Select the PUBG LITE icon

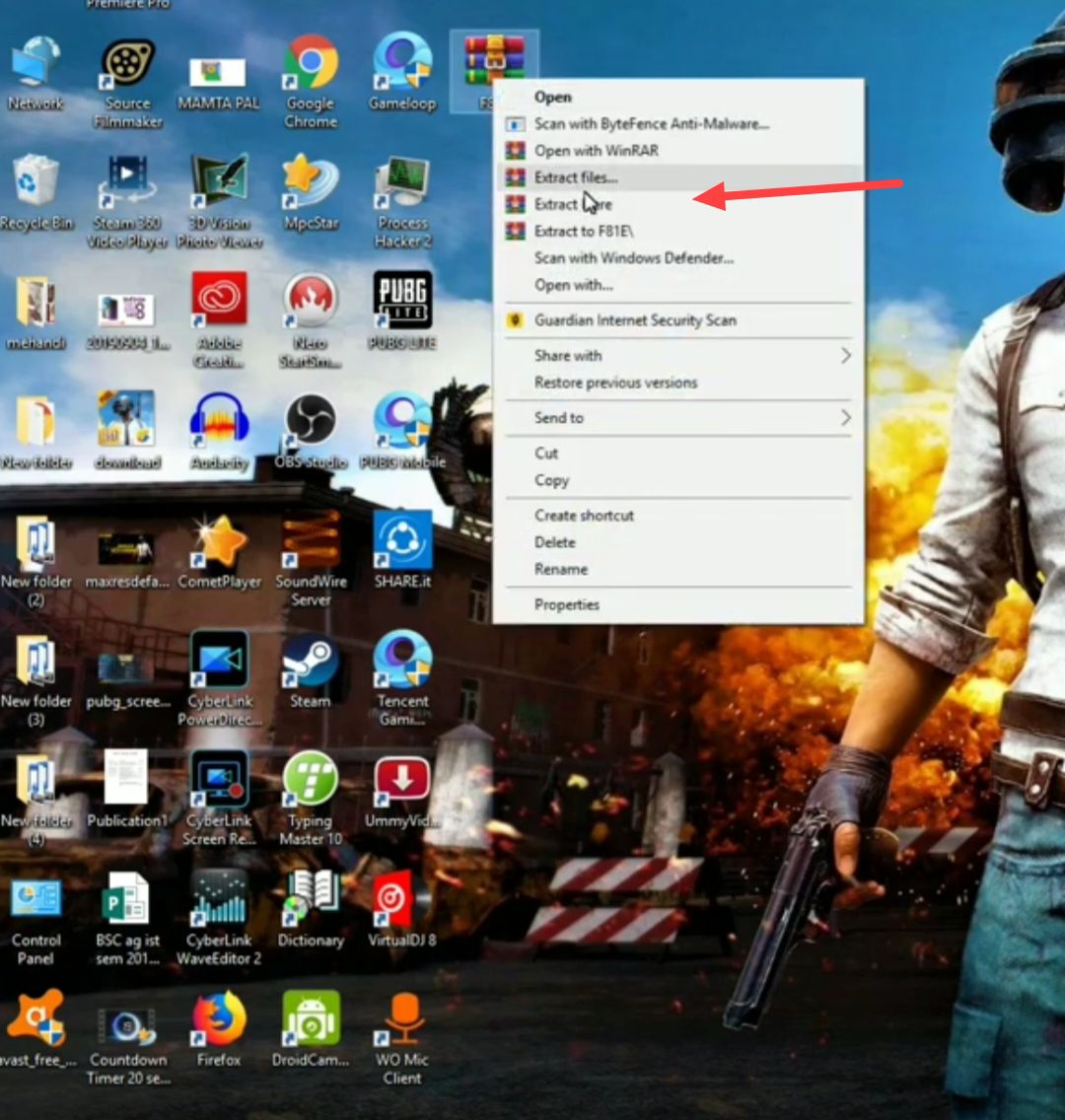pos(402,311)
